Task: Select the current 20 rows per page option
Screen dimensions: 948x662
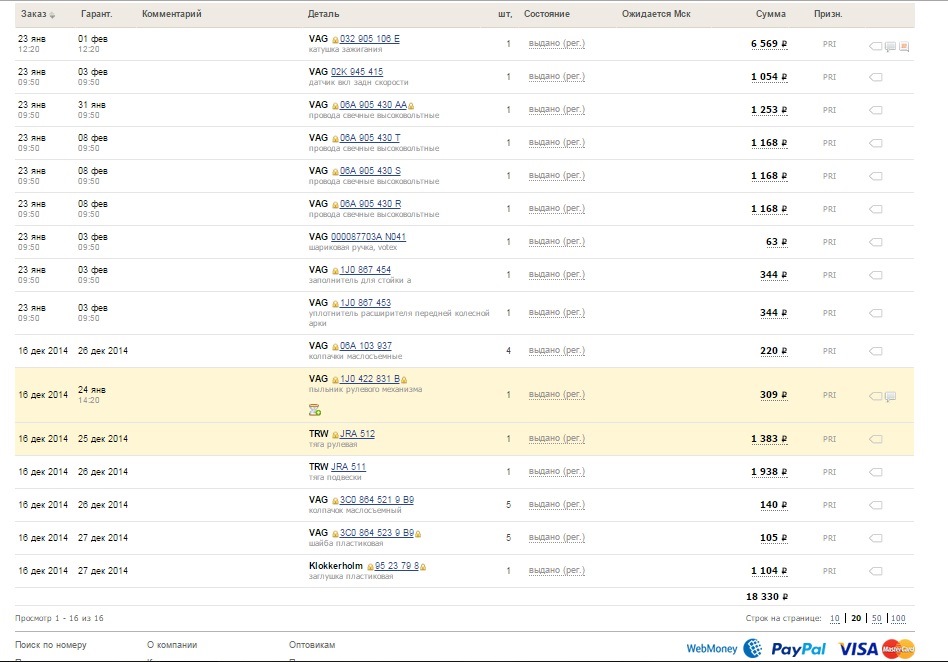Action: pos(856,618)
